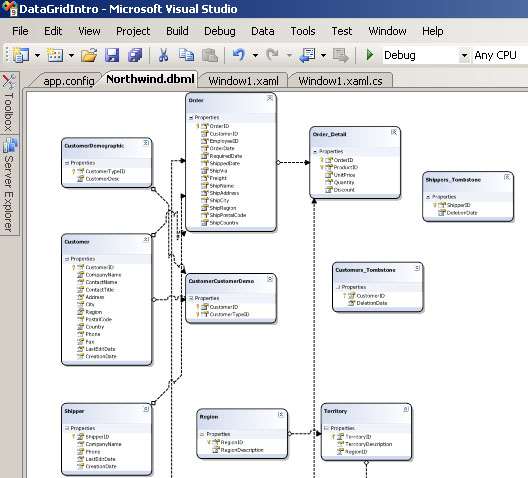Start debugging with green play icon
The height and width of the screenshot is (478, 528).
click(x=370, y=55)
